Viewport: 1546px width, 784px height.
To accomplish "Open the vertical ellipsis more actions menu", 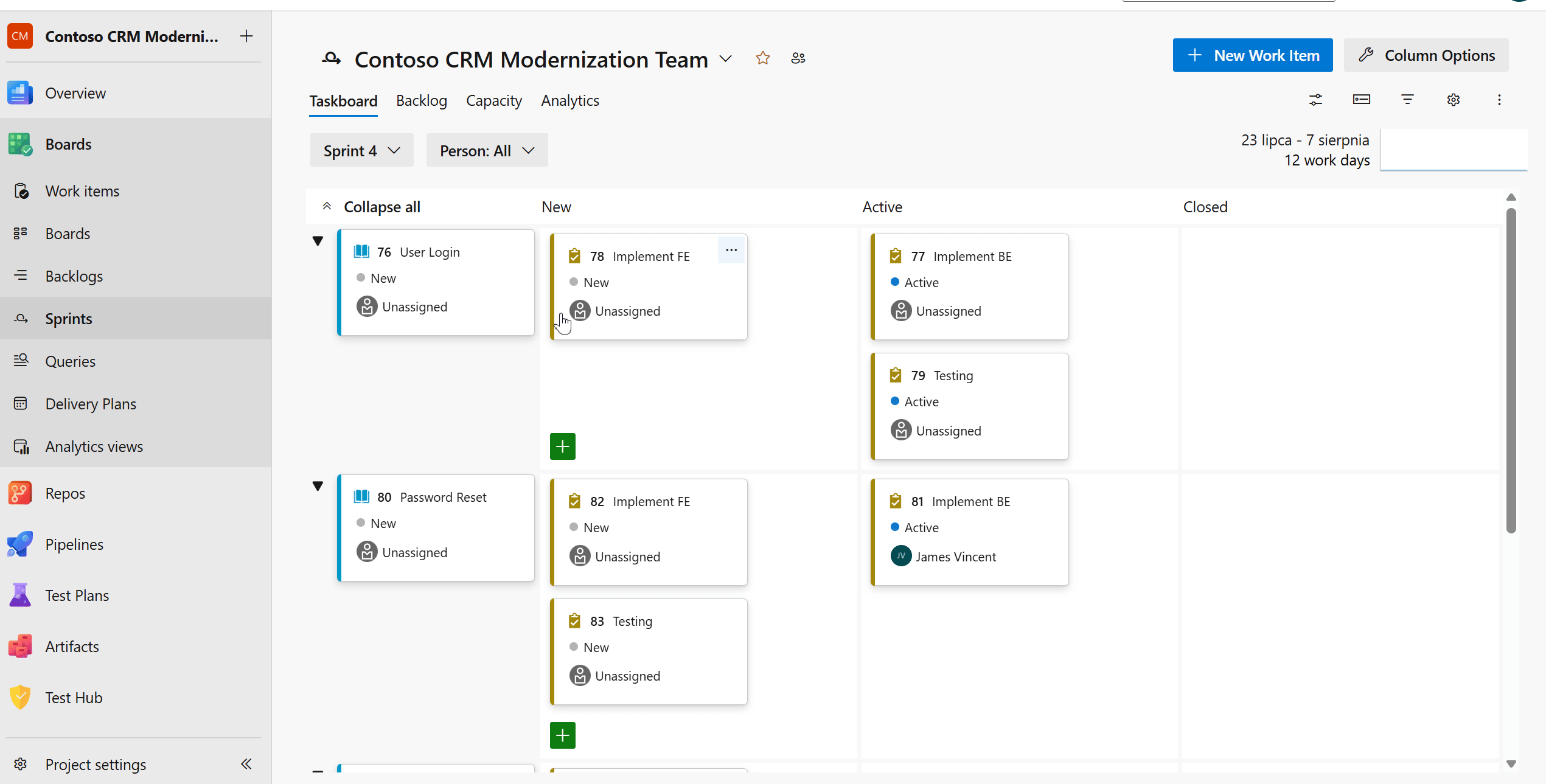I will (x=1499, y=100).
